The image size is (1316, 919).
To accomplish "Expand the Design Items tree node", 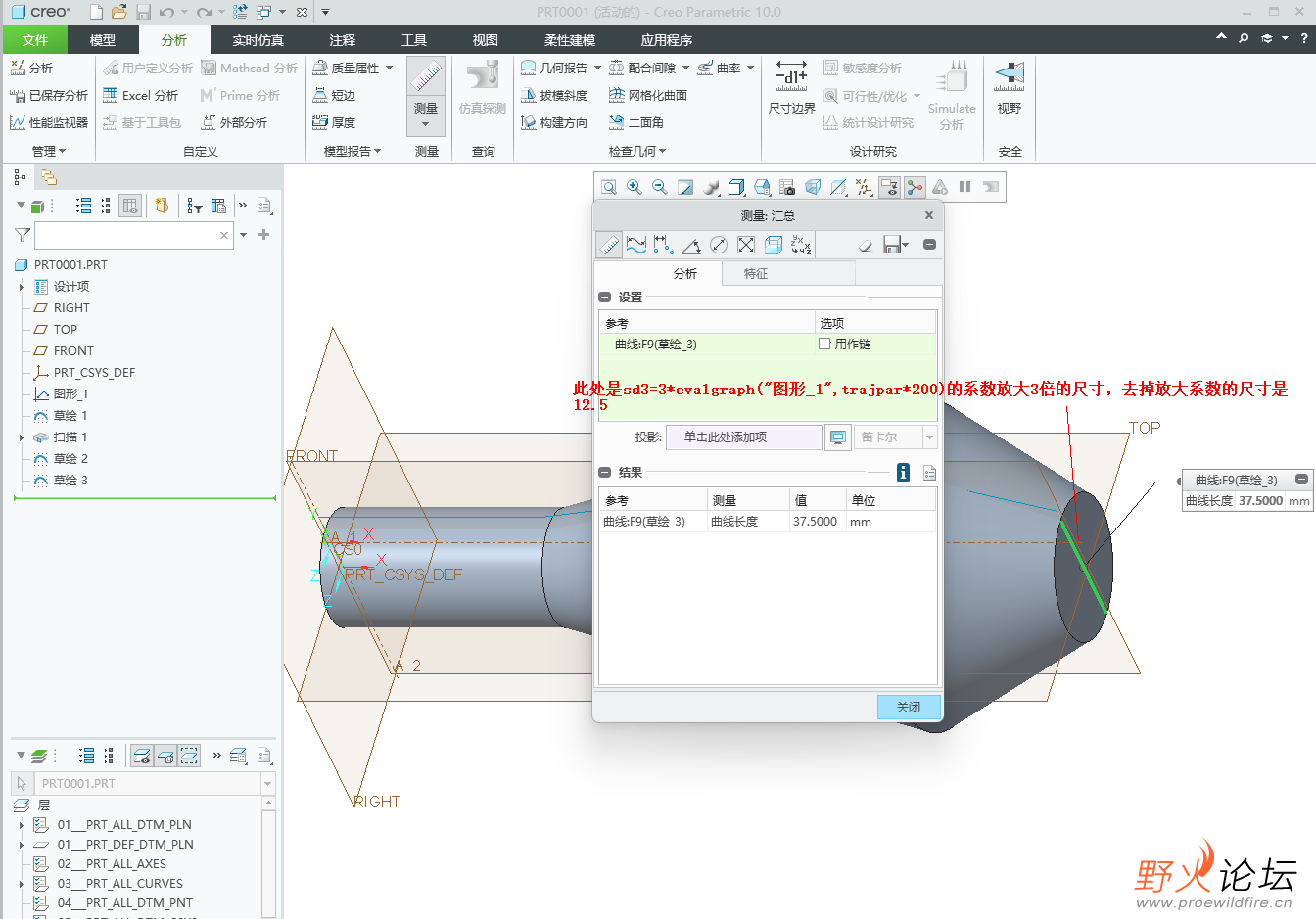I will tap(22, 287).
